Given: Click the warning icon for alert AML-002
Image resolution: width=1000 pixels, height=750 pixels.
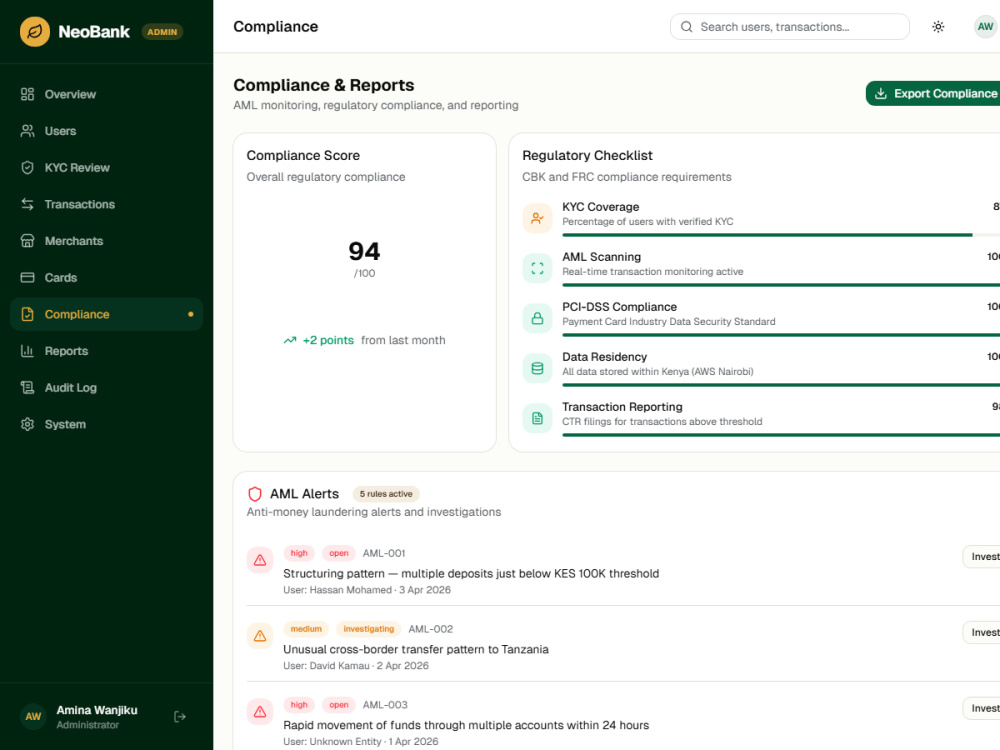Looking at the screenshot, I should [260, 636].
